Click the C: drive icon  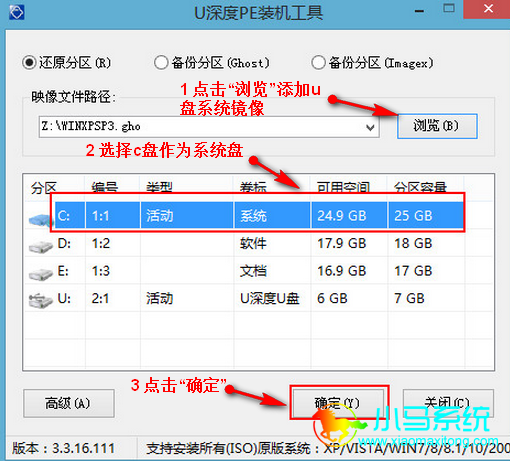(x=41, y=220)
